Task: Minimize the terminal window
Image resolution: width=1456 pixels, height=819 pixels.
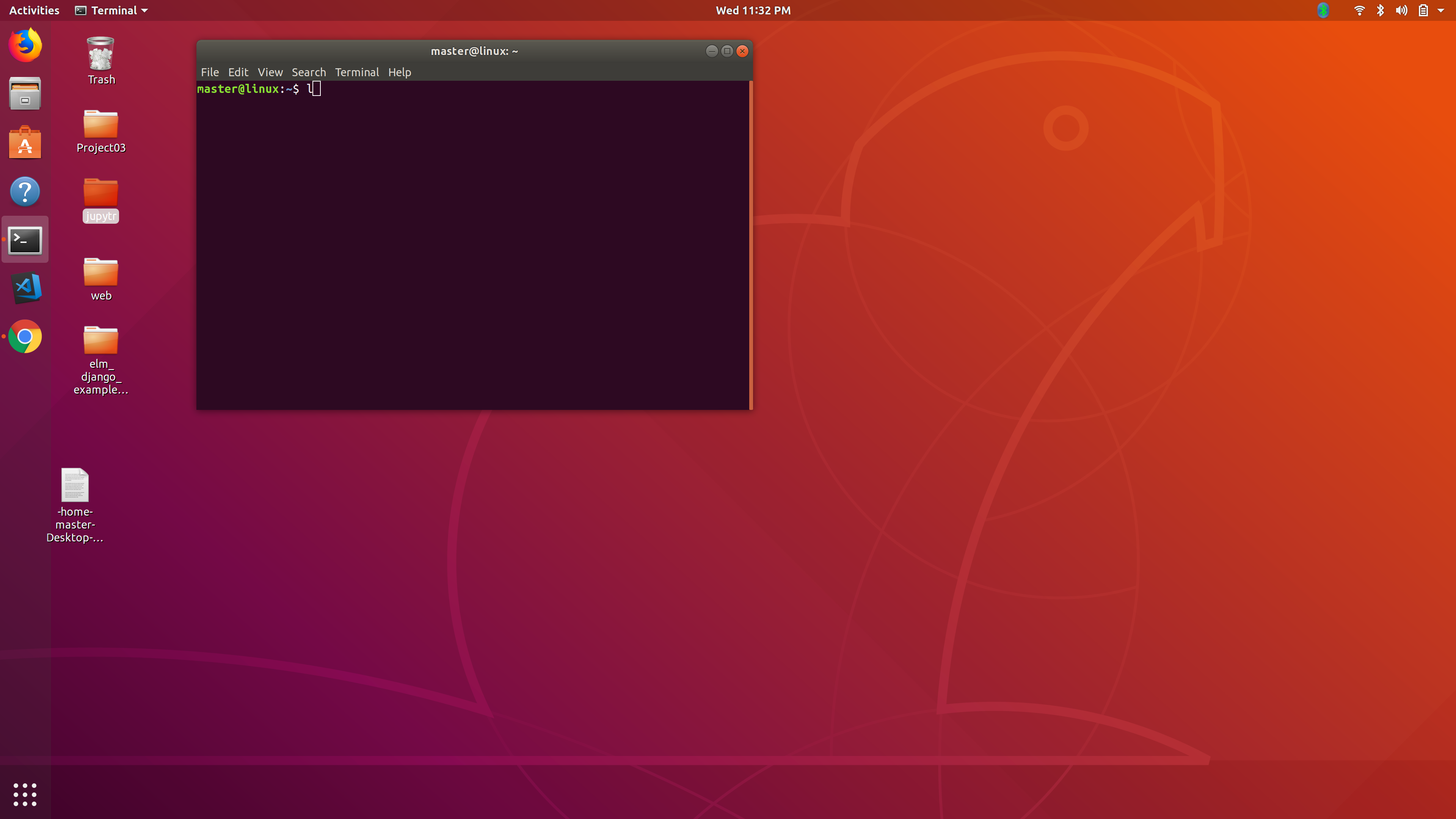Action: (712, 51)
